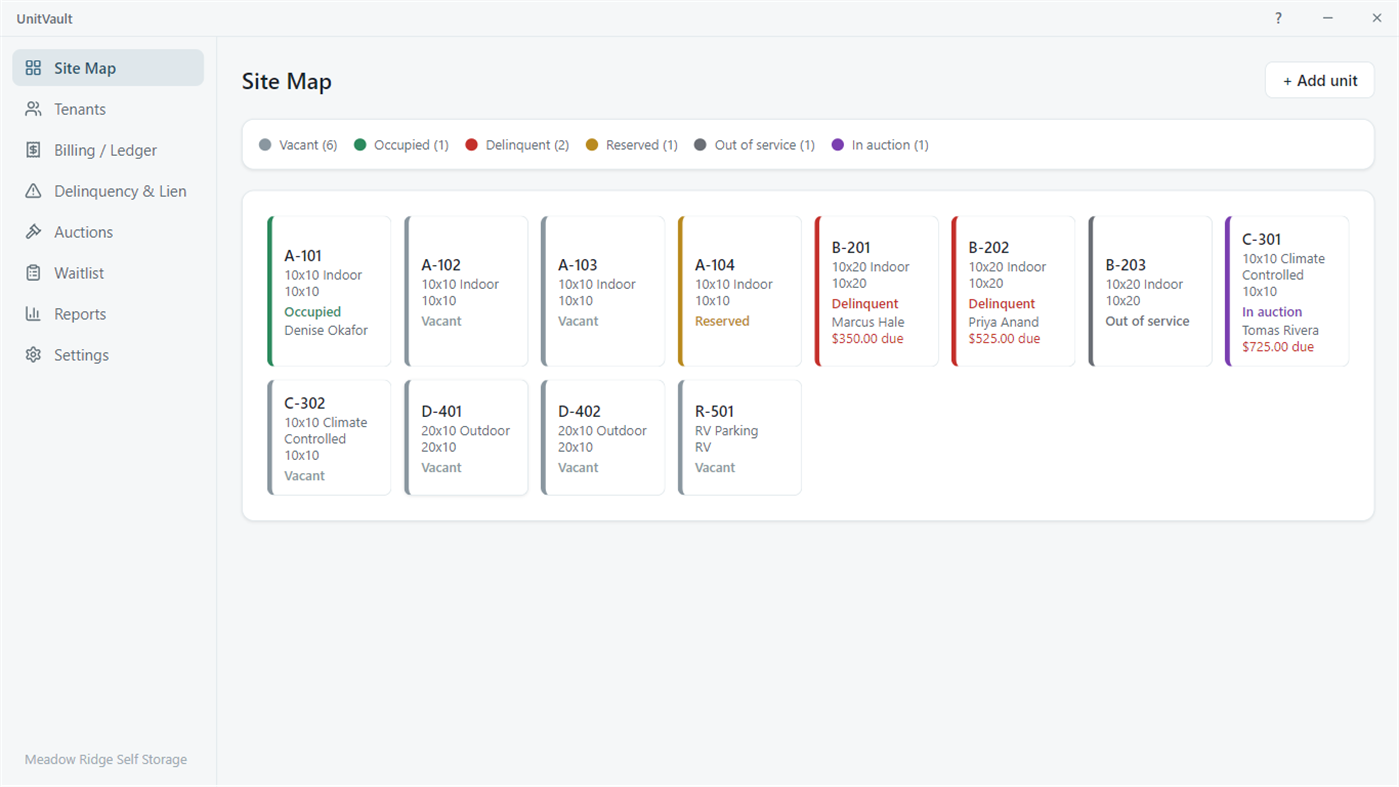Filter by In auction (1) legend
Screen dimensions: 1399x787
click(880, 145)
